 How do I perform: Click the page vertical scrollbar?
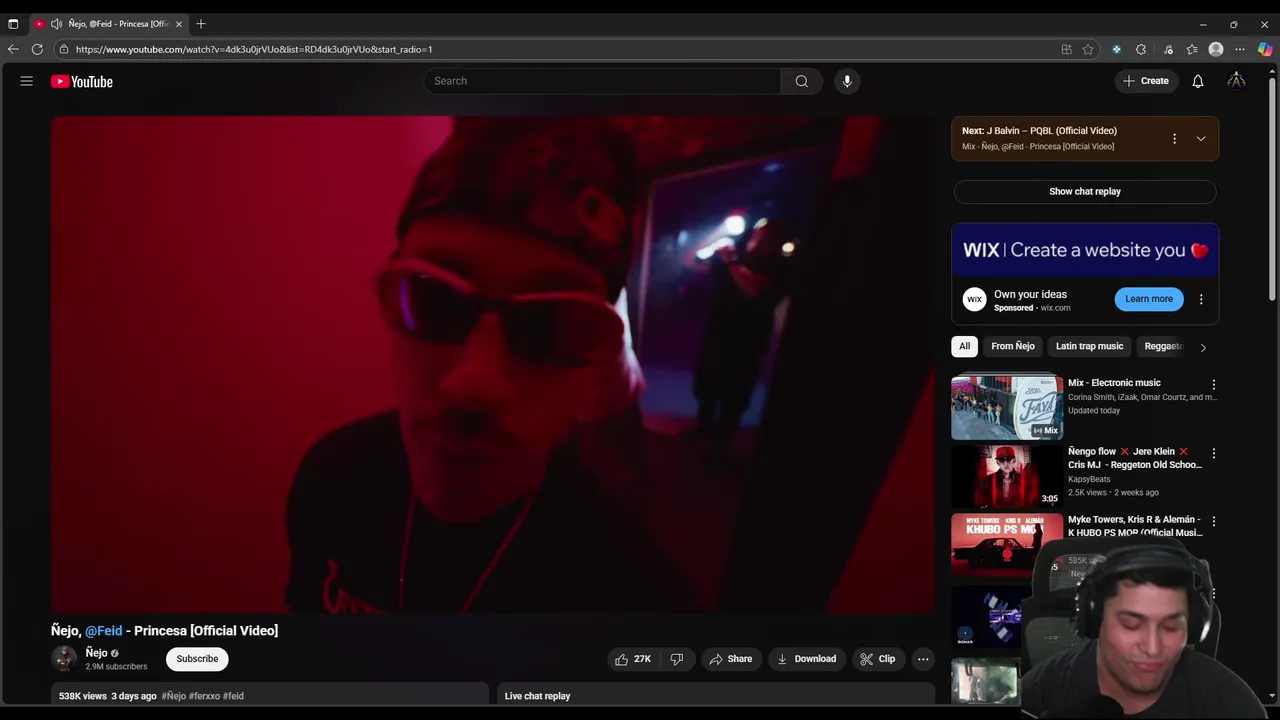tap(1272, 190)
